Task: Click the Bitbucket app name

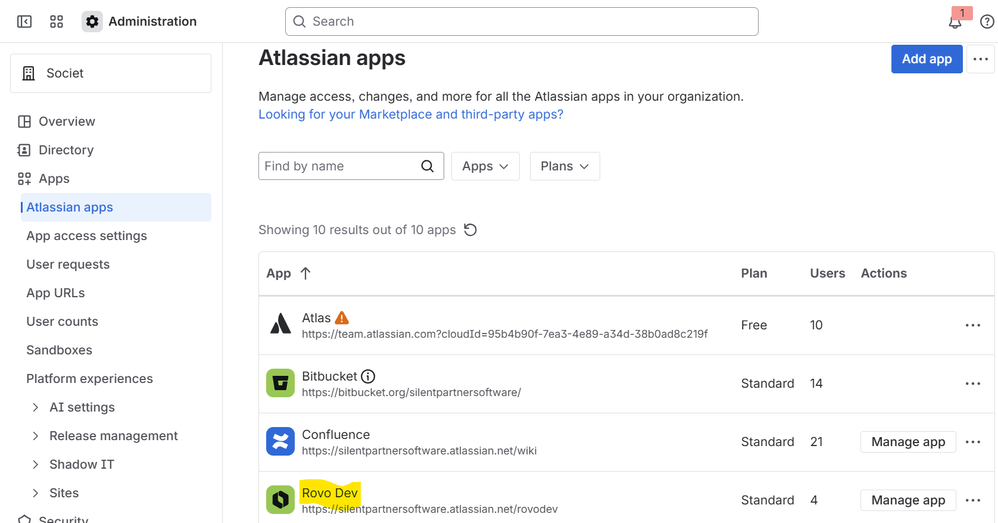Action: (x=330, y=376)
